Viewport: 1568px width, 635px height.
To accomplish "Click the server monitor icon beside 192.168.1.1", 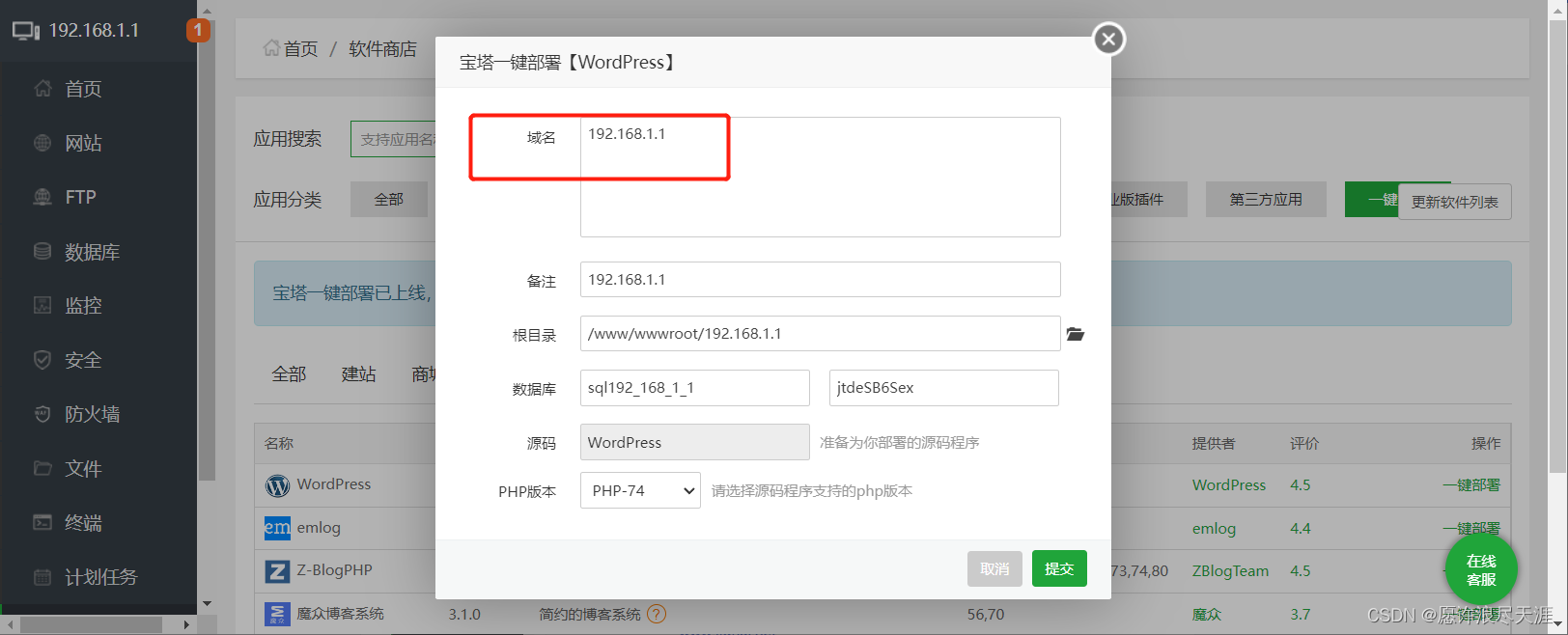I will coord(25,31).
